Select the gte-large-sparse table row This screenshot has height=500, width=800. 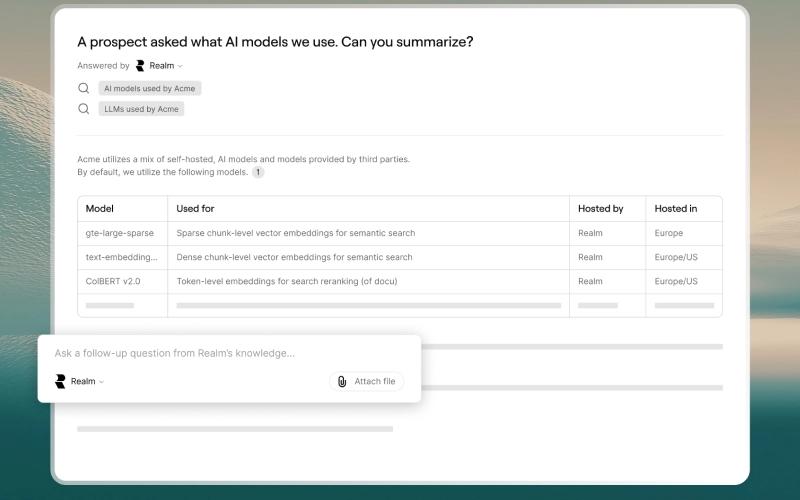400,233
